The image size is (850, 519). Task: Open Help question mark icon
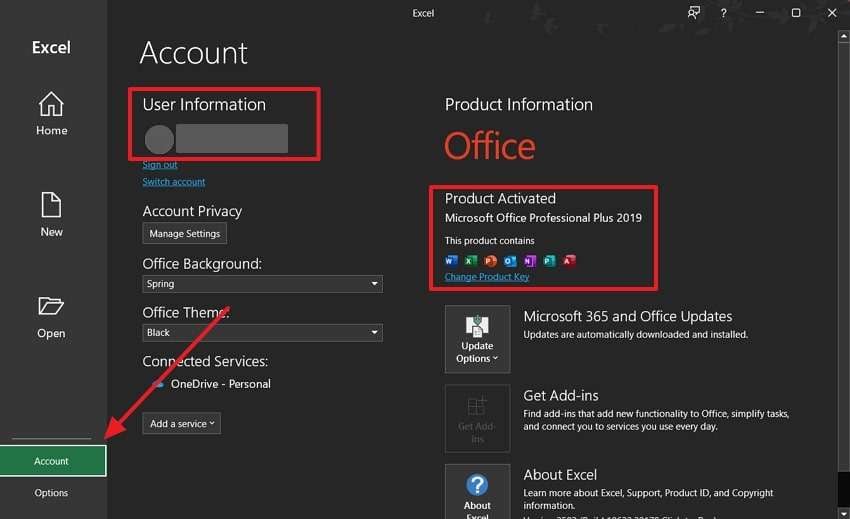coord(723,13)
